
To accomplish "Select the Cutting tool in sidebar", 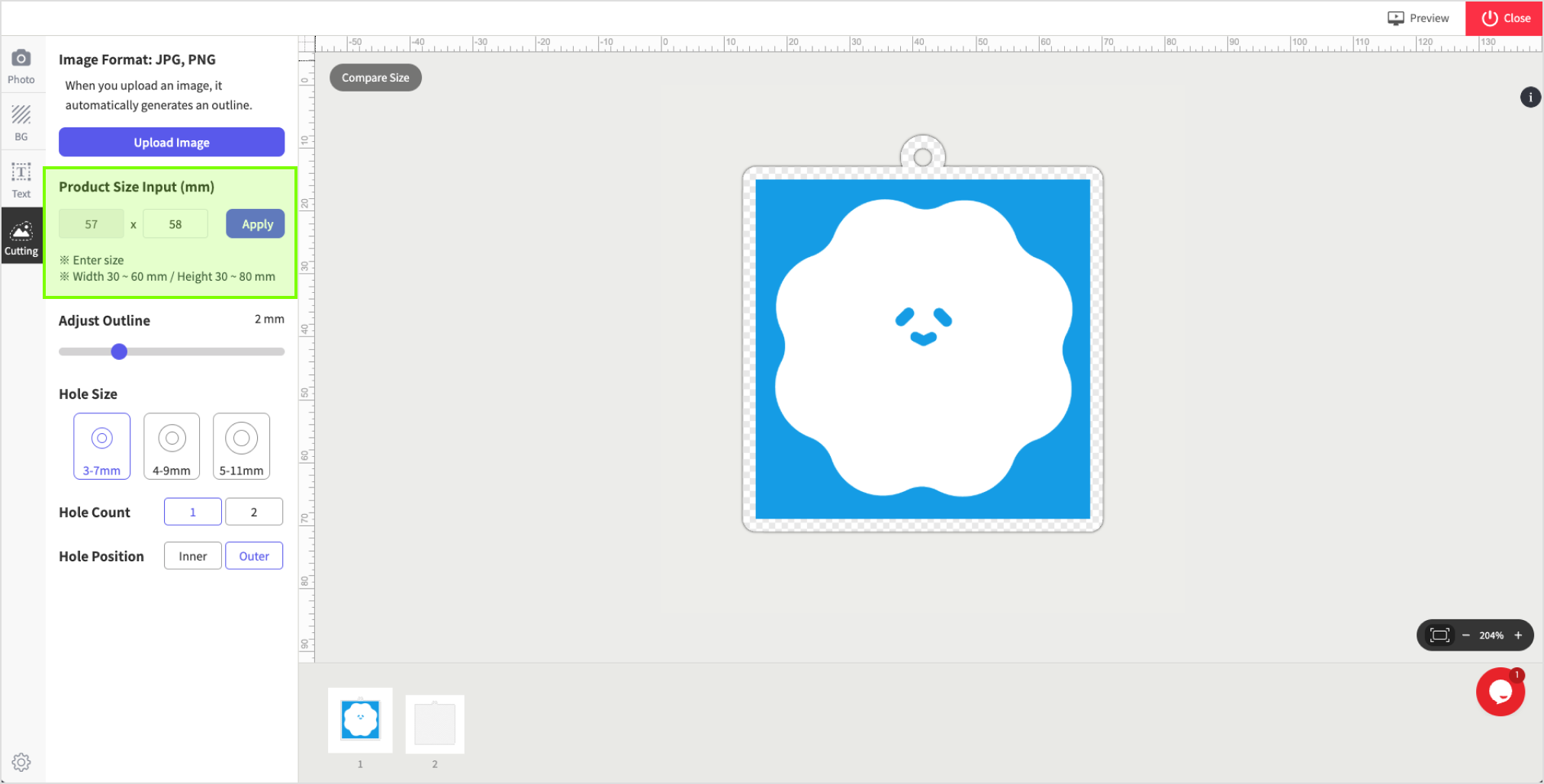I will [21, 238].
